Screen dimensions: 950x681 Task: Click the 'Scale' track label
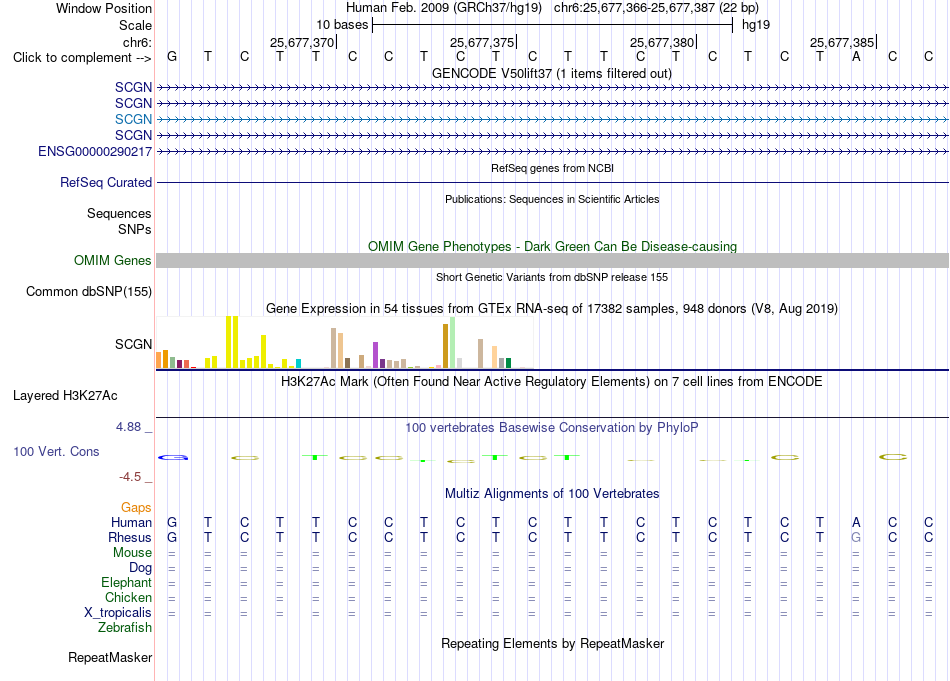tap(135, 25)
